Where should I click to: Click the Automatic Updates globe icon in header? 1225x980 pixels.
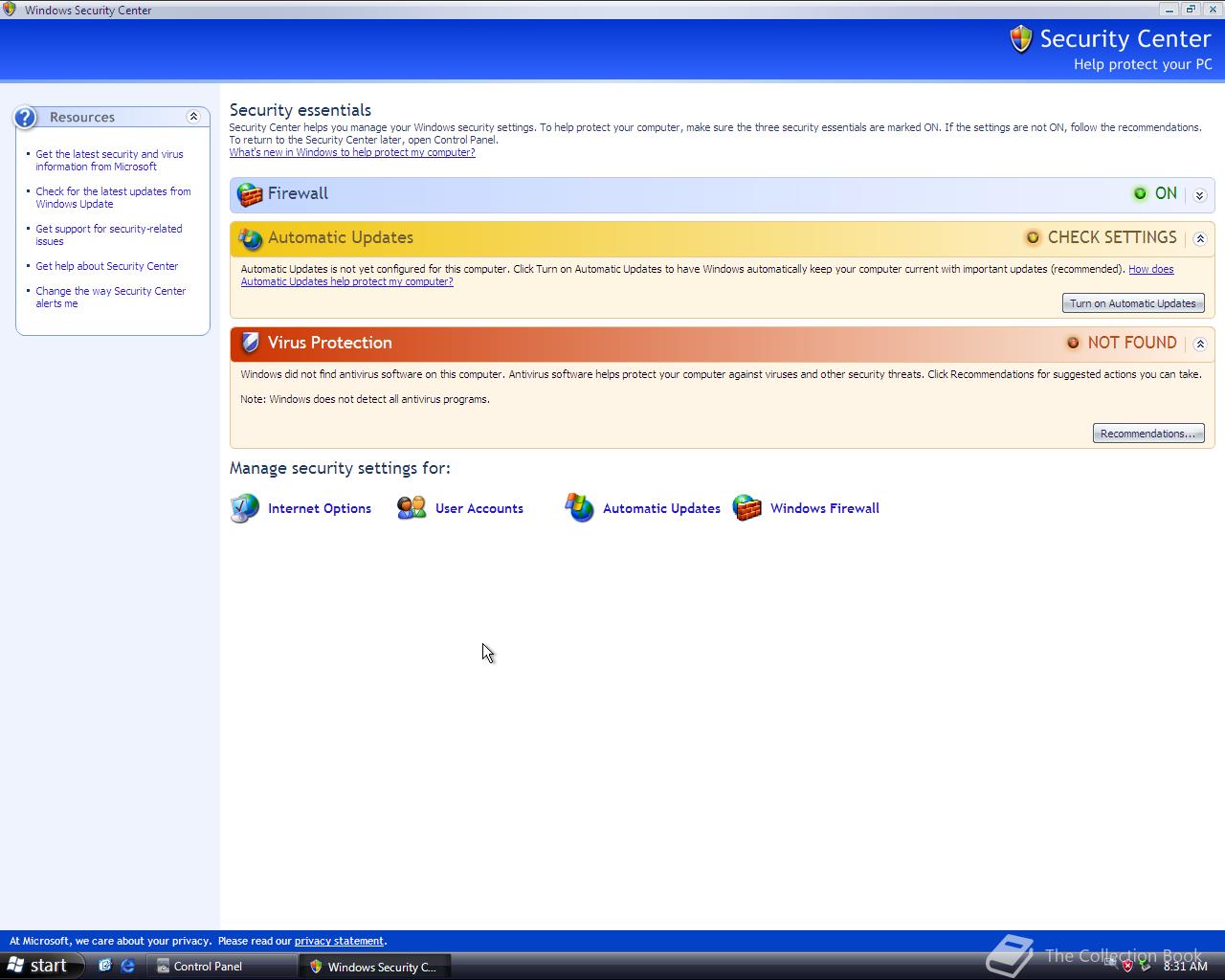click(x=250, y=238)
